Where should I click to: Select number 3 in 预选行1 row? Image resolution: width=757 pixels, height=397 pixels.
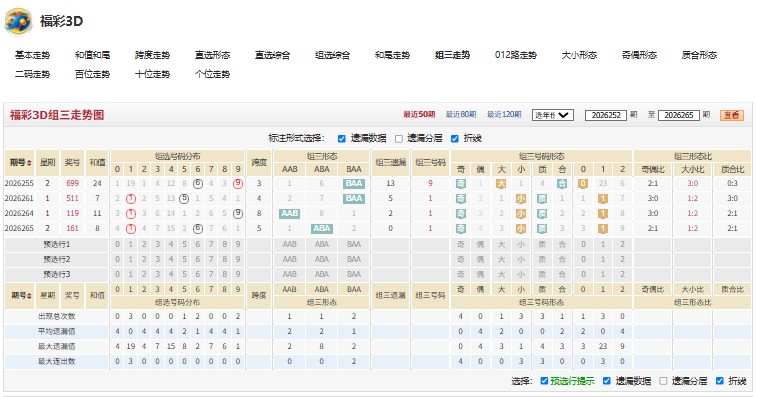pyautogui.click(x=157, y=244)
